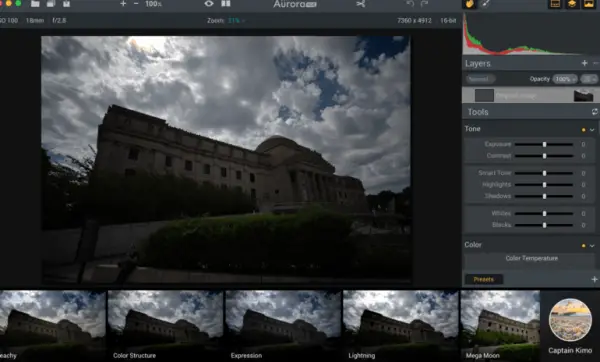Click the zoom out minus icon

pyautogui.click(x=136, y=3)
